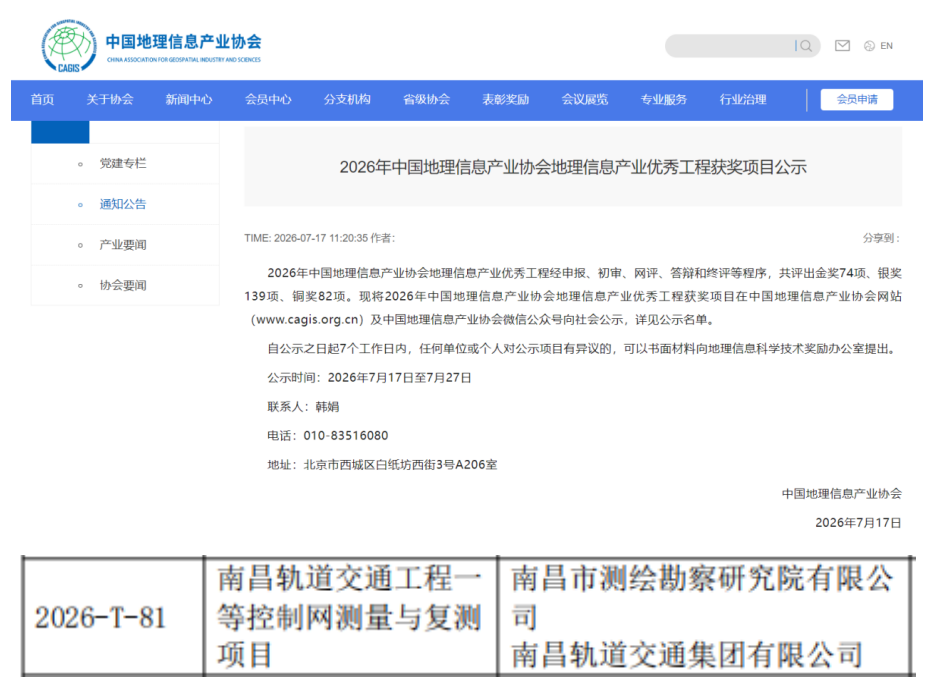Focus the header search box
This screenshot has width=930, height=681.
pos(743,46)
